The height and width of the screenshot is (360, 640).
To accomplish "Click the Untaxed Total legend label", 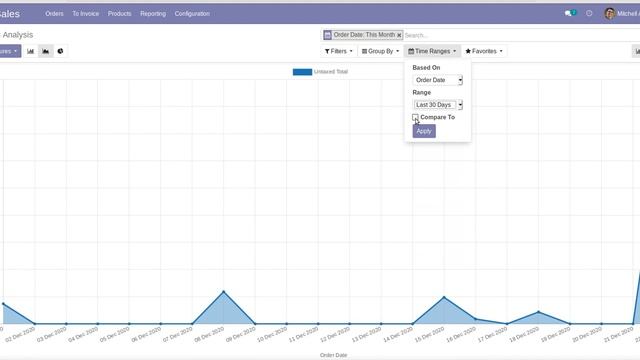I will click(331, 72).
